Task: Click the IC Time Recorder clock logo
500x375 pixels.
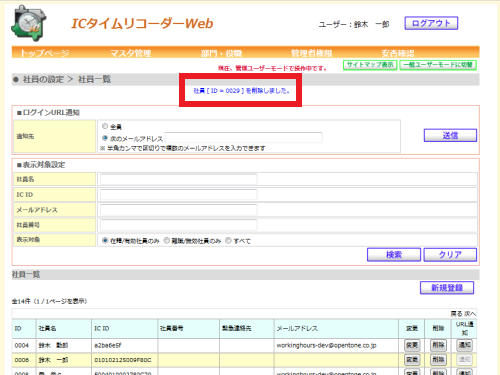Action: tap(29, 23)
